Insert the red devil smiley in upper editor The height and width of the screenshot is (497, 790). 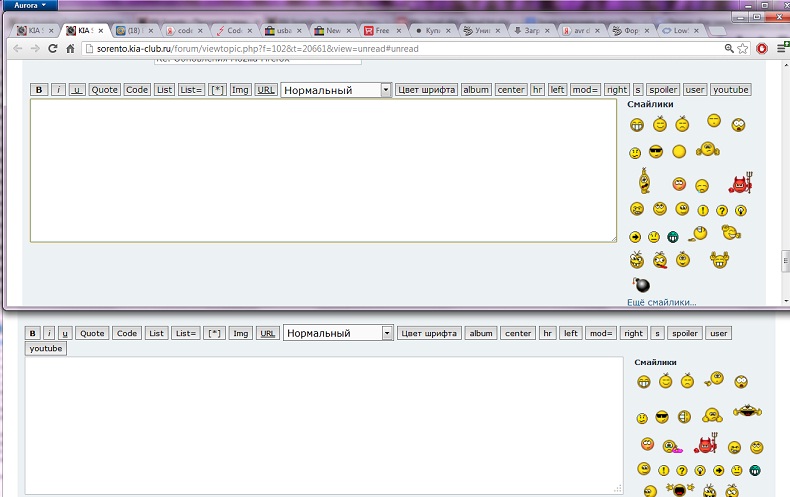(x=740, y=183)
